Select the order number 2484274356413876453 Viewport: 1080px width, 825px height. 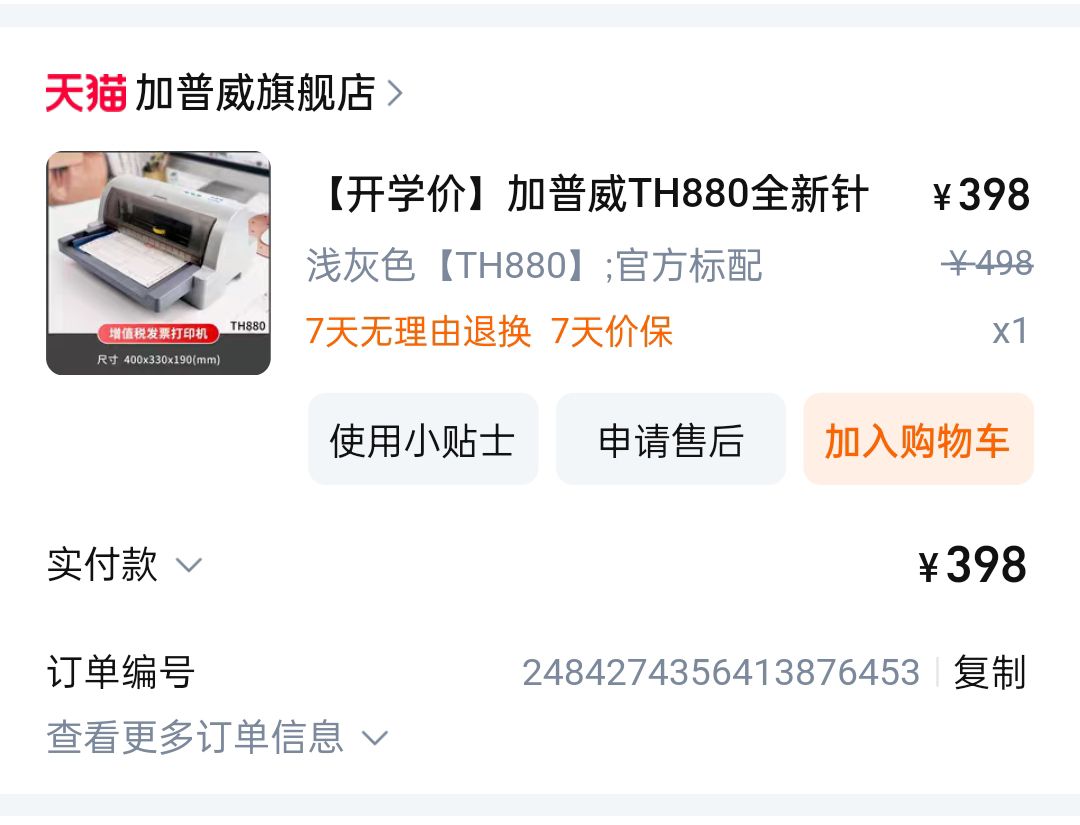point(721,672)
